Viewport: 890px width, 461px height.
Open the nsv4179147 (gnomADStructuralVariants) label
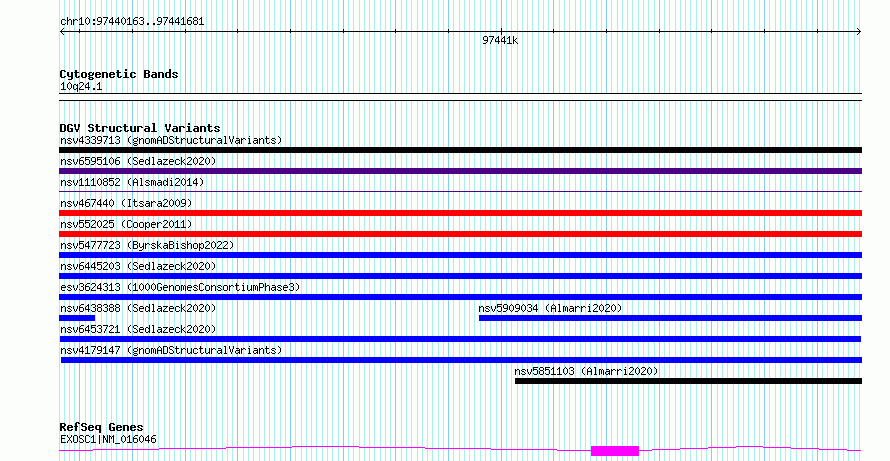pyautogui.click(x=171, y=350)
